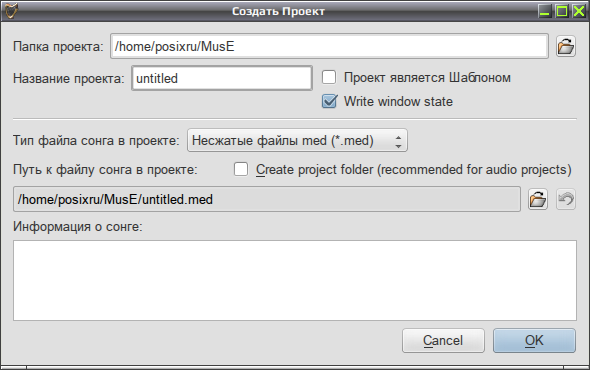Click the Создать Проект title bar
The height and width of the screenshot is (370, 590).
point(278,11)
